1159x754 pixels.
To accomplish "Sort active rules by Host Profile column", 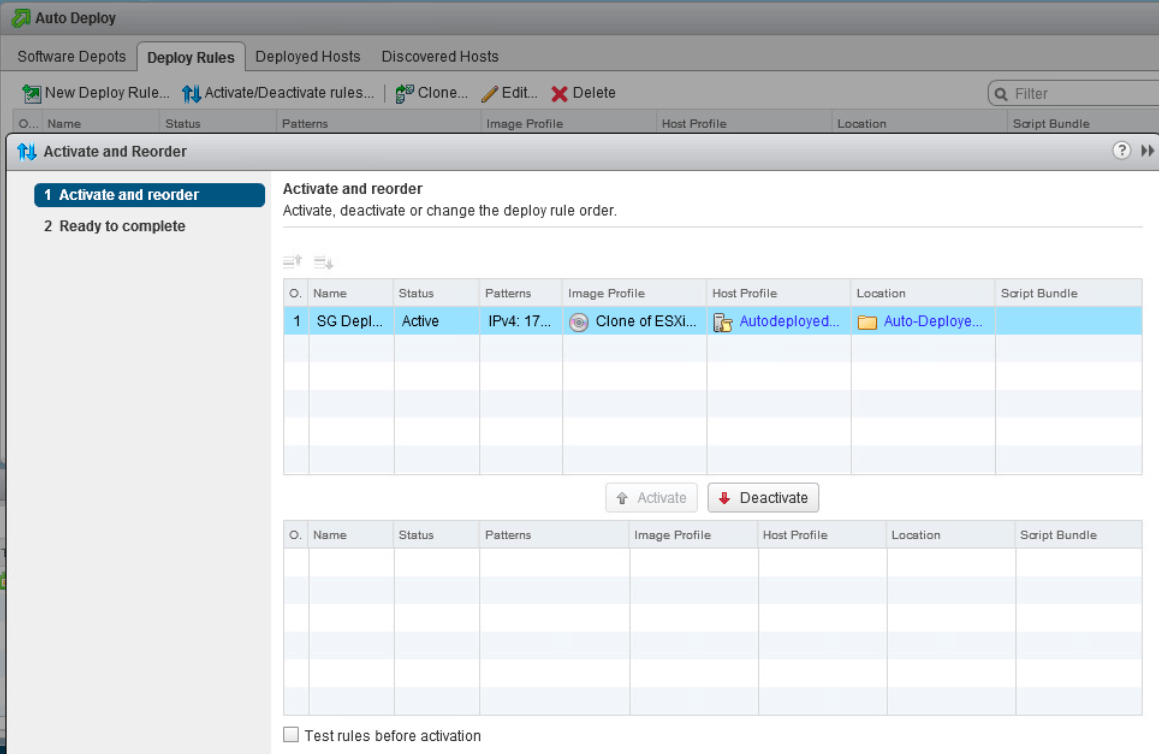I will [778, 293].
